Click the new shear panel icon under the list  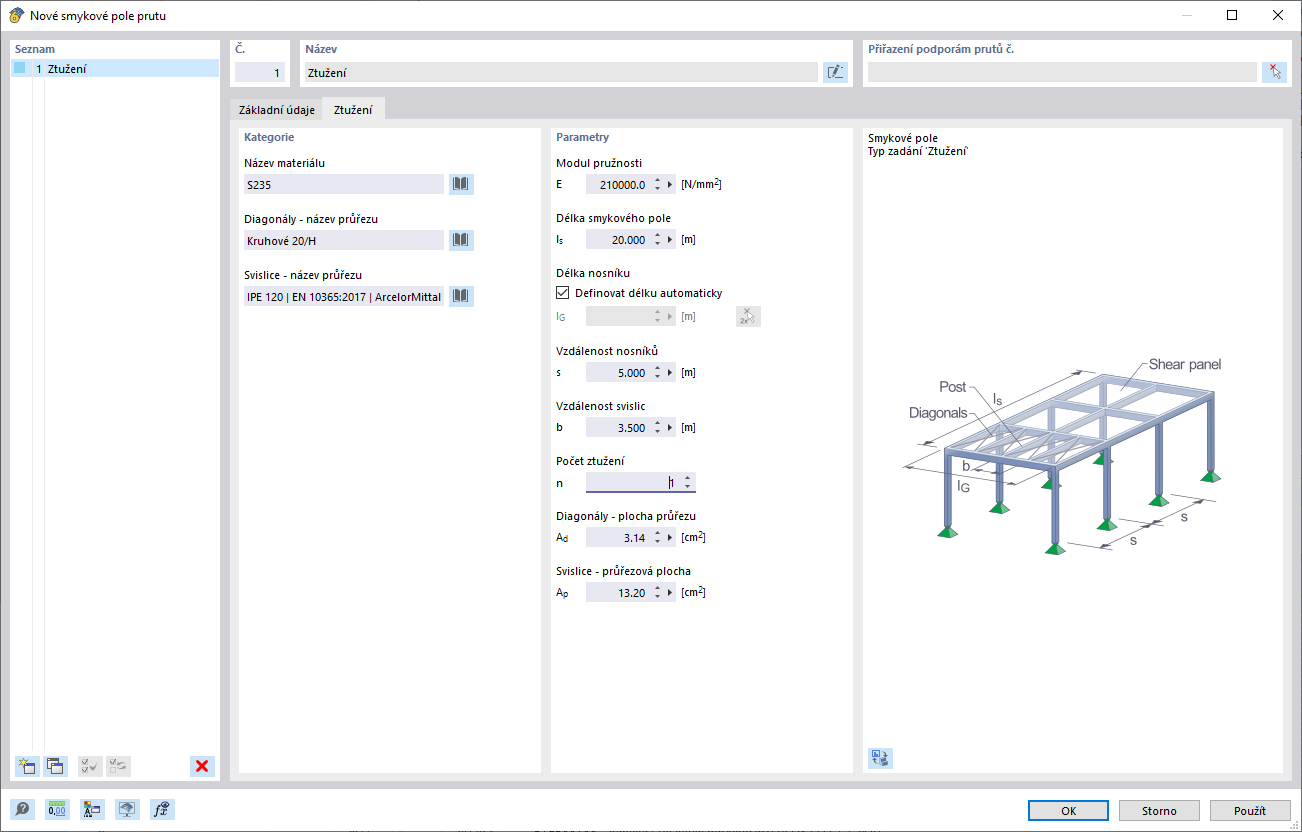click(26, 766)
